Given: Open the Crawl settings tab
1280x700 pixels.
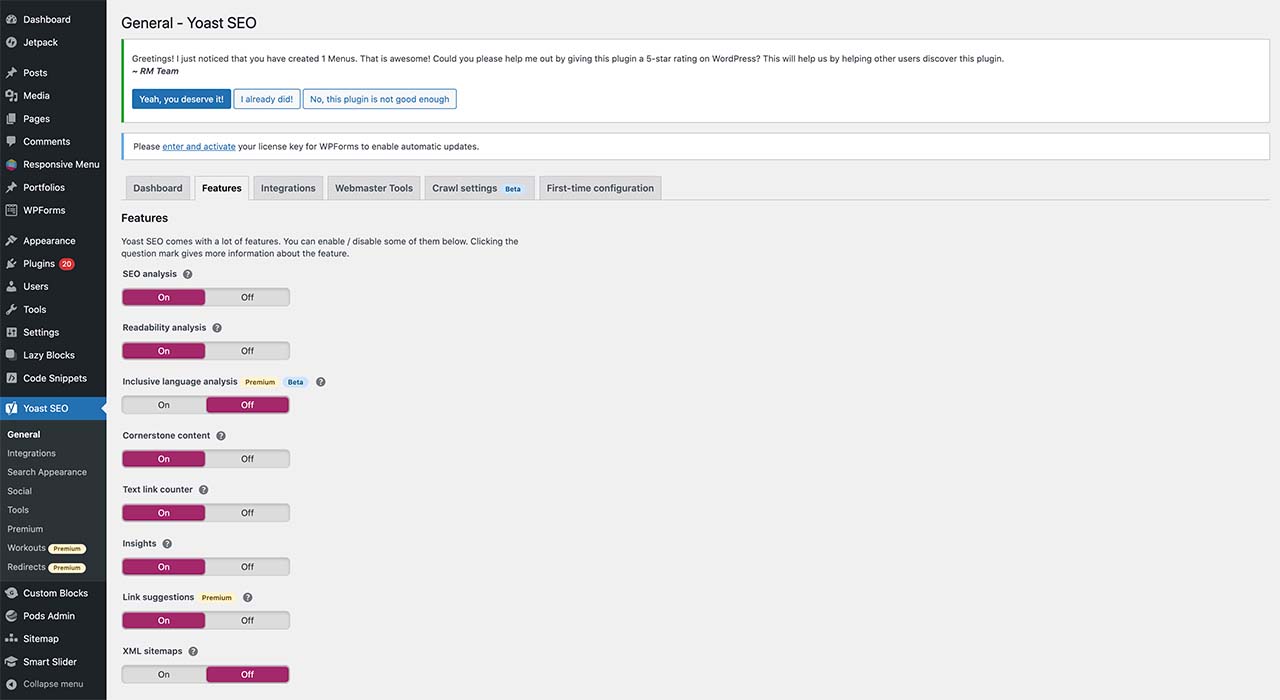Looking at the screenshot, I should pyautogui.click(x=479, y=188).
